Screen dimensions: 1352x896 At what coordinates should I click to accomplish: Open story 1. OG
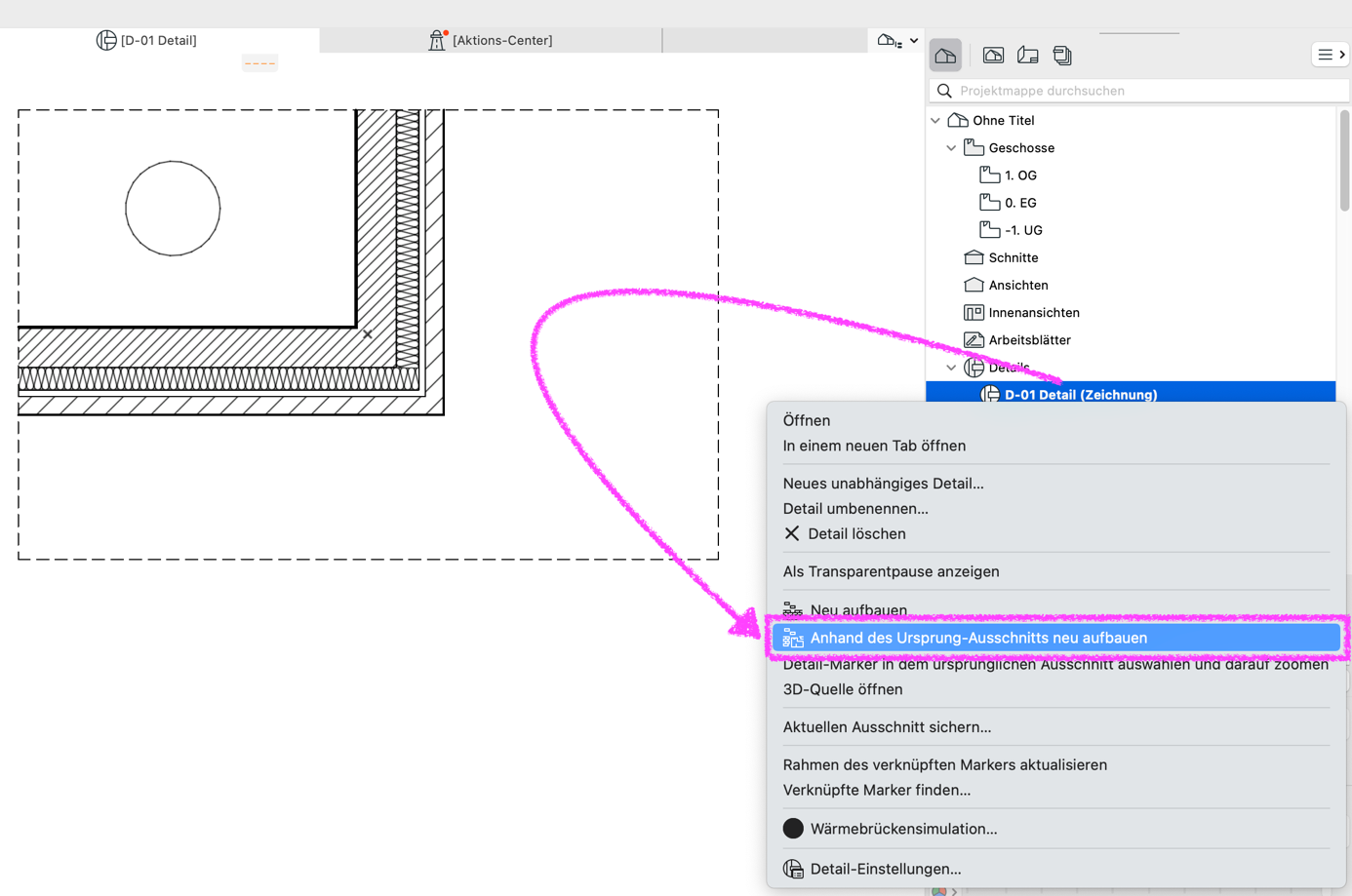[1020, 175]
